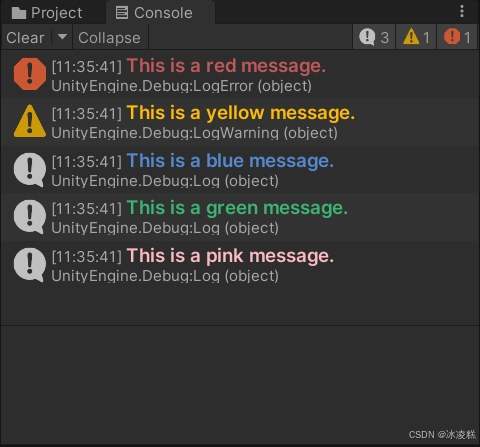
Task: Open the three-dot panel options menu
Action: tap(462, 11)
